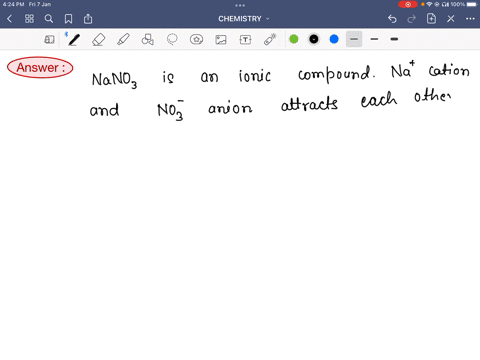Open the Elements sticker tool
The image size is (480, 360).
click(x=196, y=39)
